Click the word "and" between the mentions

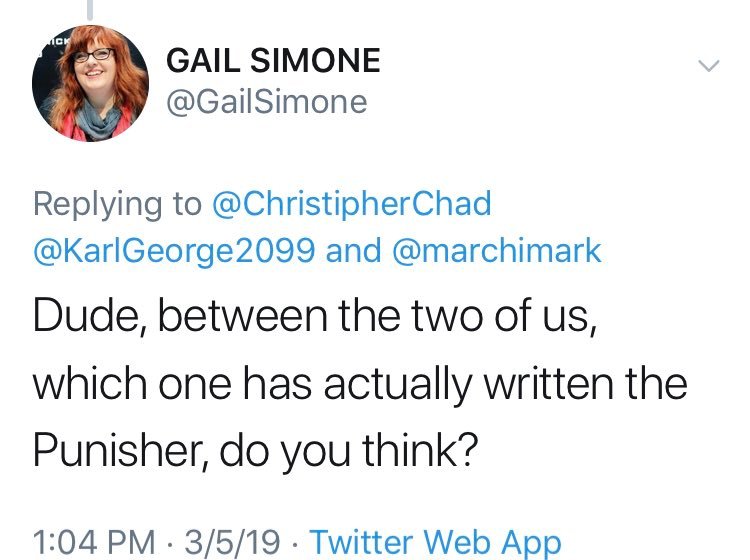tap(354, 250)
